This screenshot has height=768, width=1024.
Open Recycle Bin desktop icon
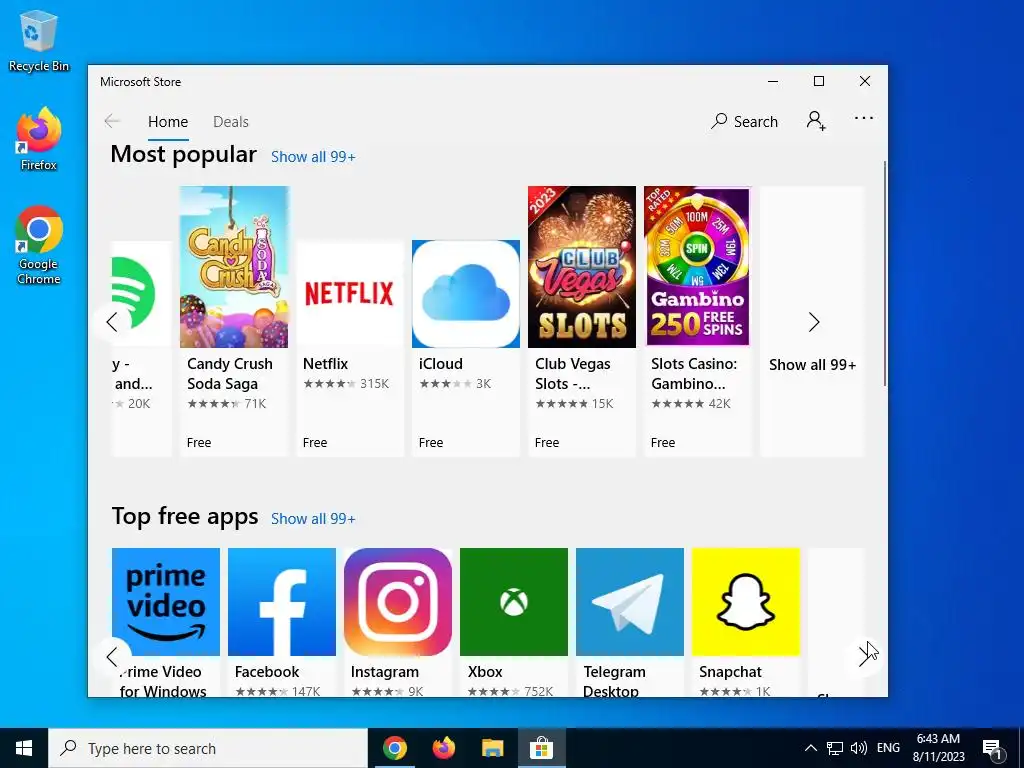[39, 41]
